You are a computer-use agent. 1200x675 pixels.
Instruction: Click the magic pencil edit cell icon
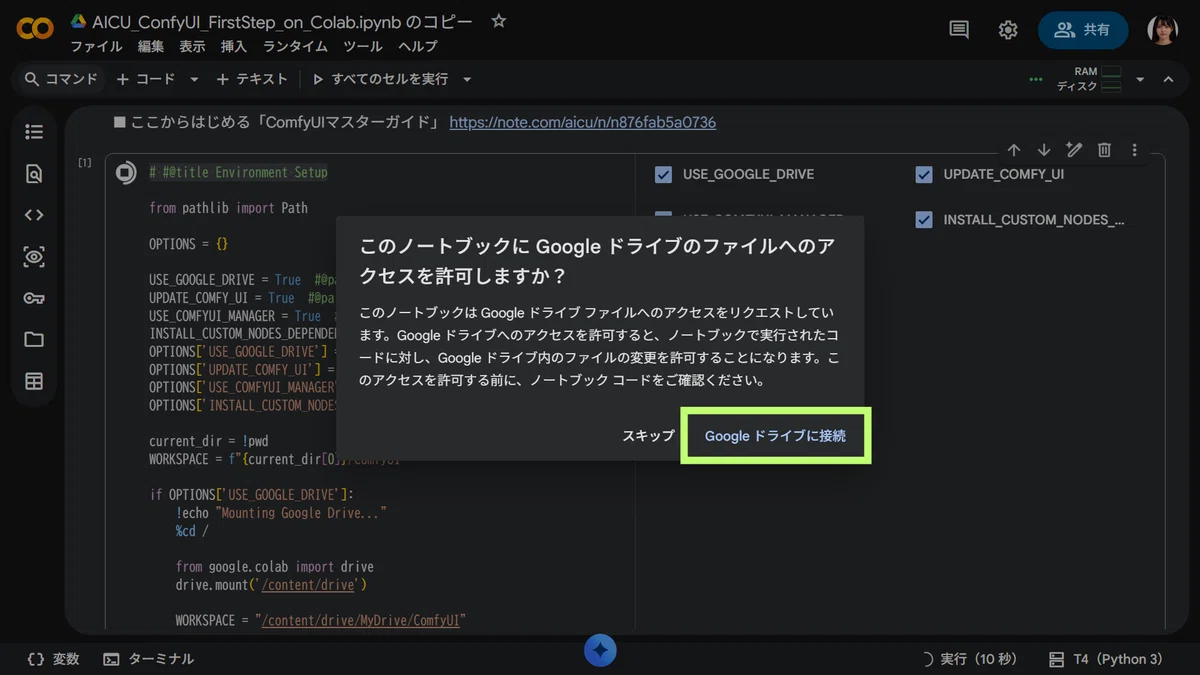(1074, 150)
